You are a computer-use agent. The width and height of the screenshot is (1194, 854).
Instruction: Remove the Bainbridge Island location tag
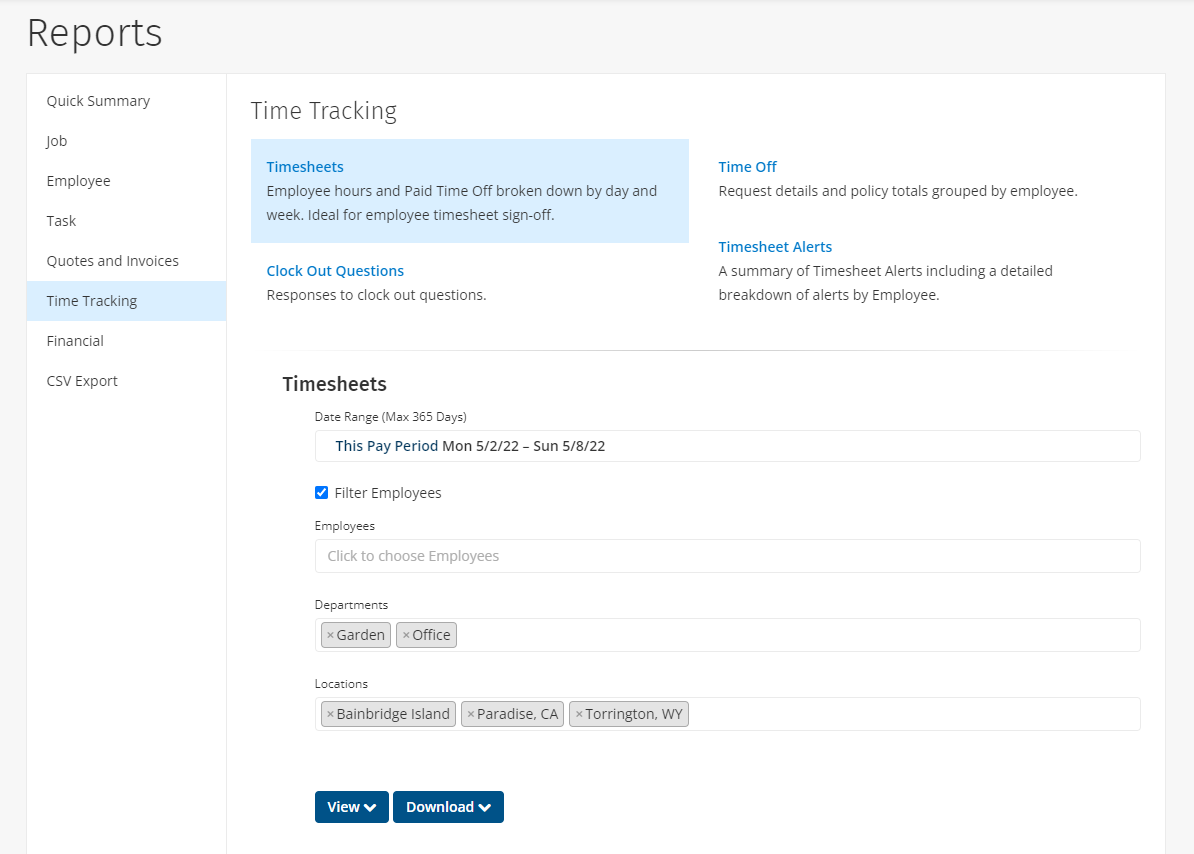click(330, 714)
